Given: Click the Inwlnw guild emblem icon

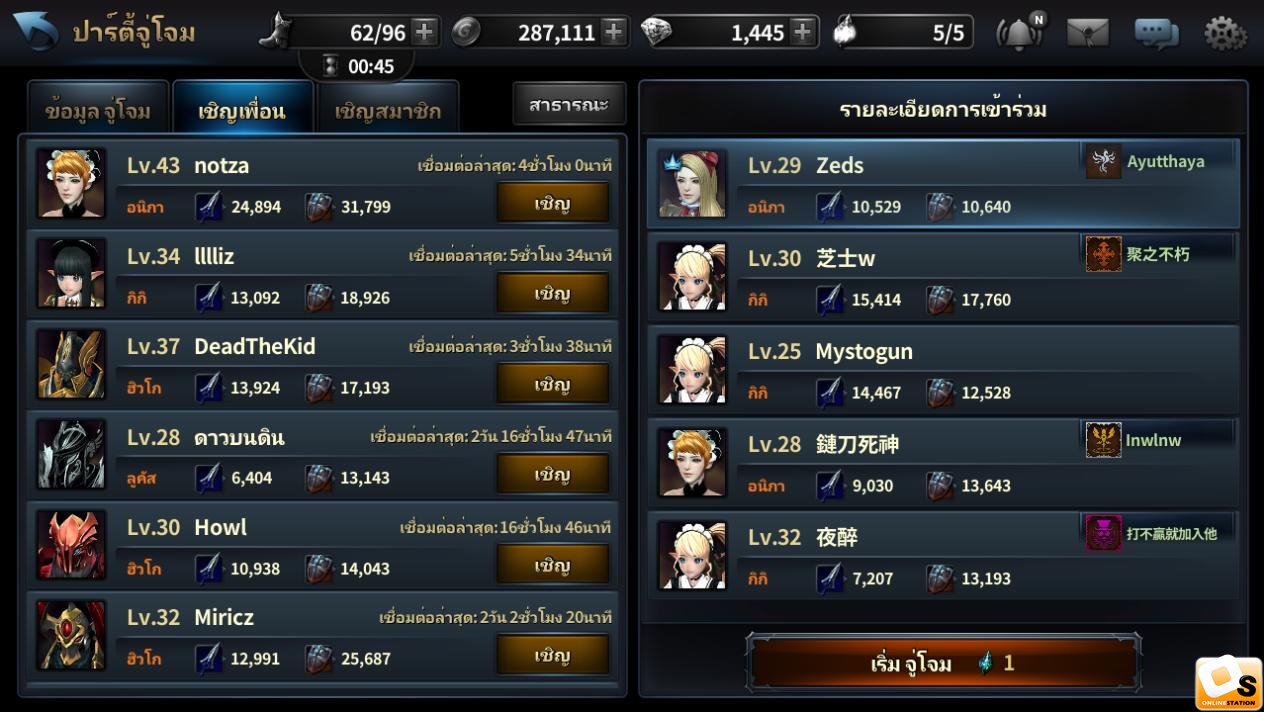Looking at the screenshot, I should point(1103,440).
